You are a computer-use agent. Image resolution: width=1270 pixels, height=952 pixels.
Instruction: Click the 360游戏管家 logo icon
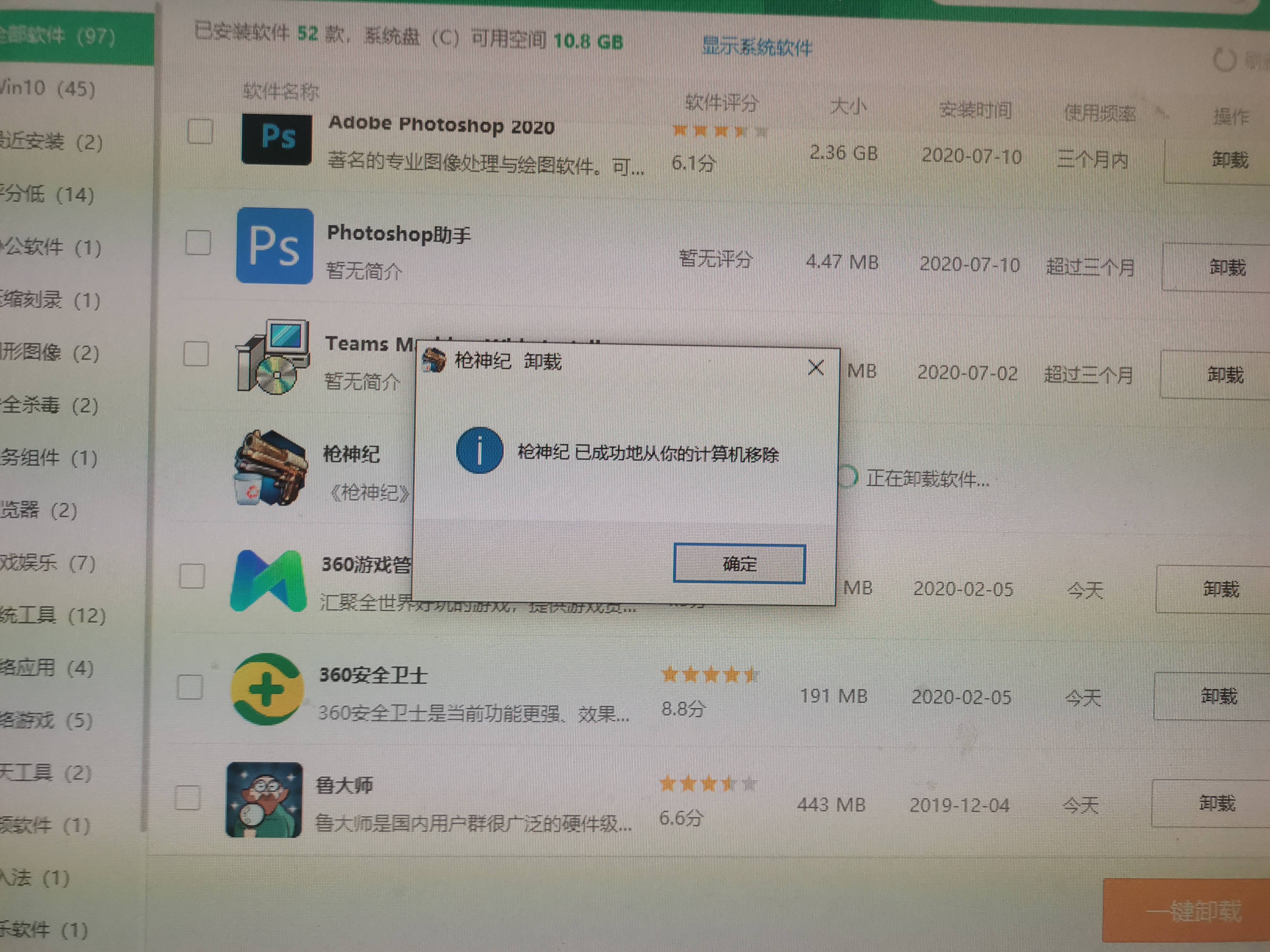coord(268,581)
